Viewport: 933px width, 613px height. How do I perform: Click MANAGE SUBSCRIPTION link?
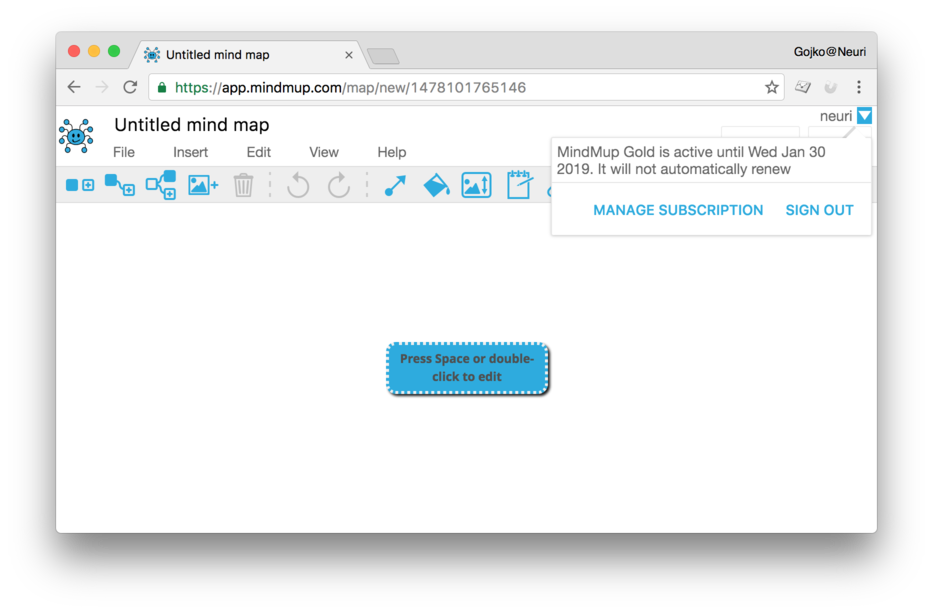click(678, 210)
